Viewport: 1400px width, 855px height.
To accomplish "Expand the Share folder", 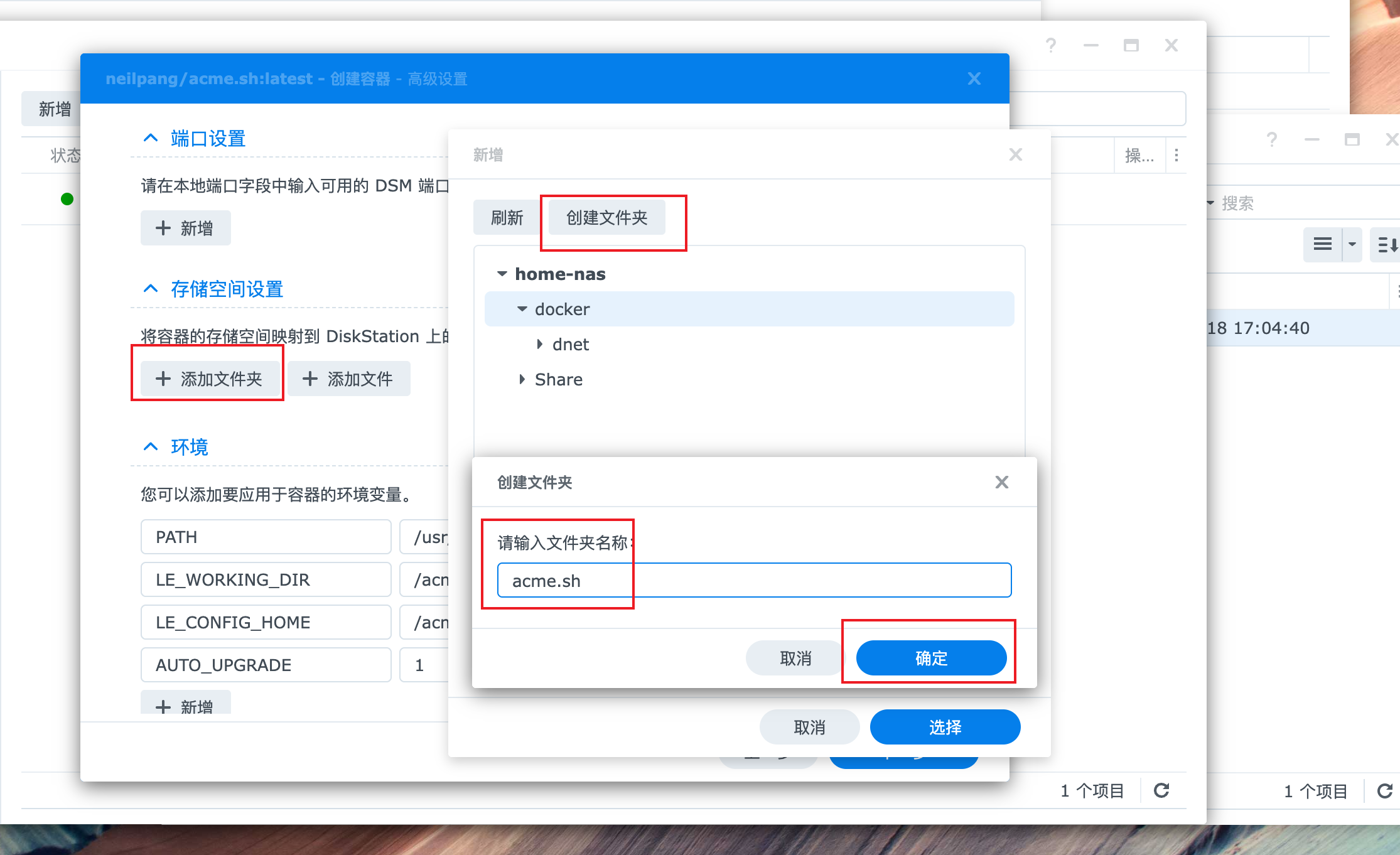I will click(522, 379).
